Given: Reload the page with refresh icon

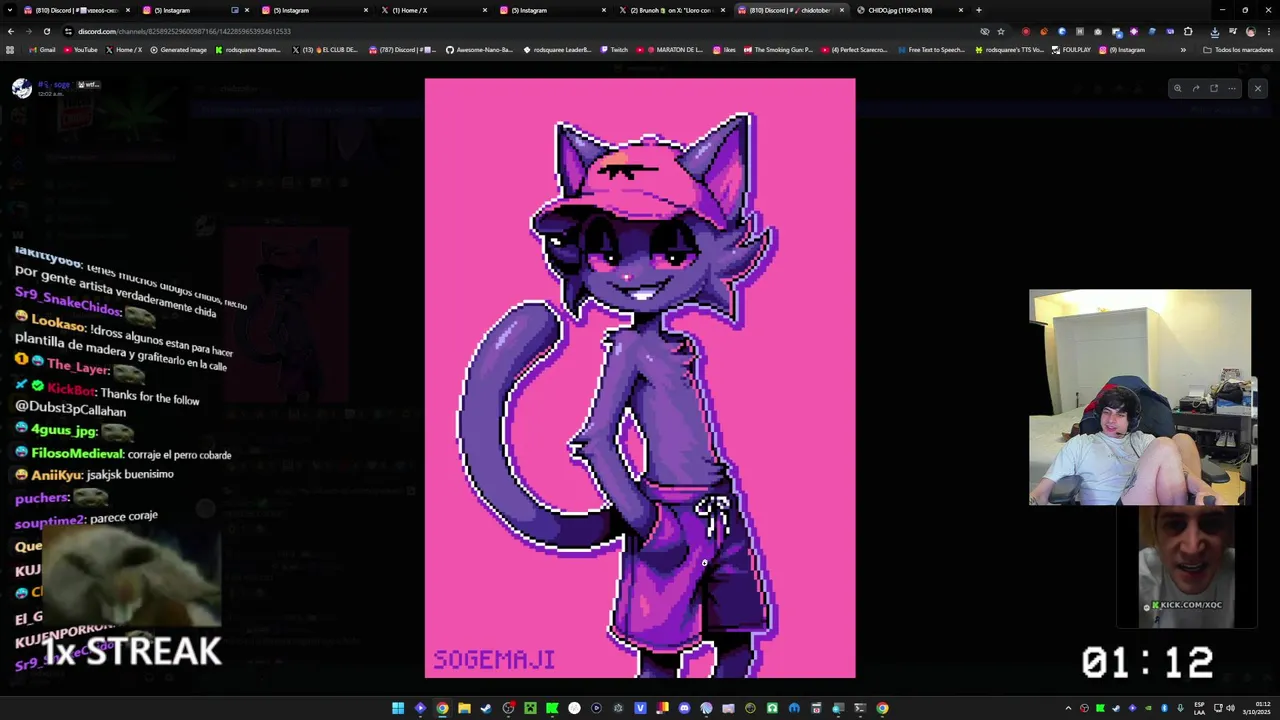Looking at the screenshot, I should click(46, 31).
